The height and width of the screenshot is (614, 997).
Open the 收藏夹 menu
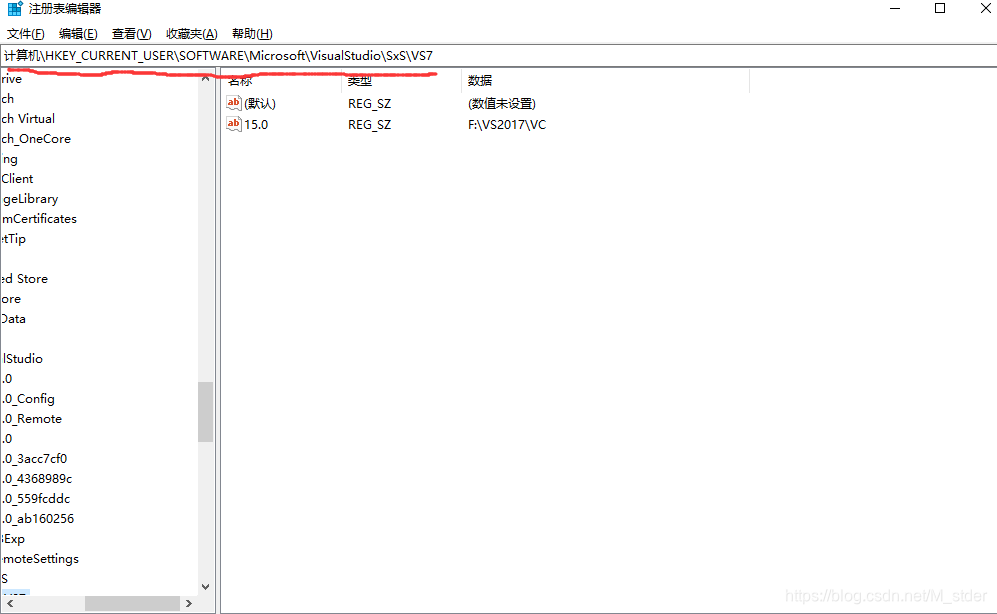[190, 33]
